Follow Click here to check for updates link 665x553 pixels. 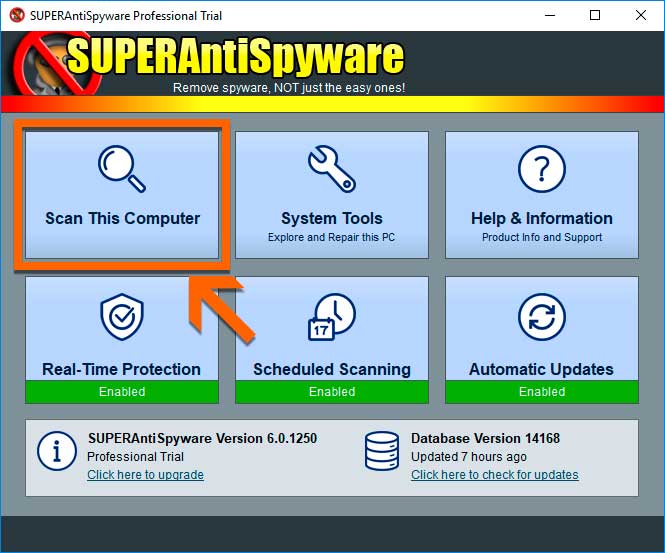[495, 475]
